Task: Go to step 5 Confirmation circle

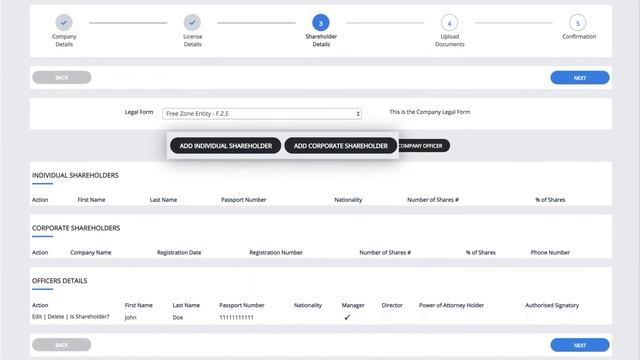Action: coord(578,23)
